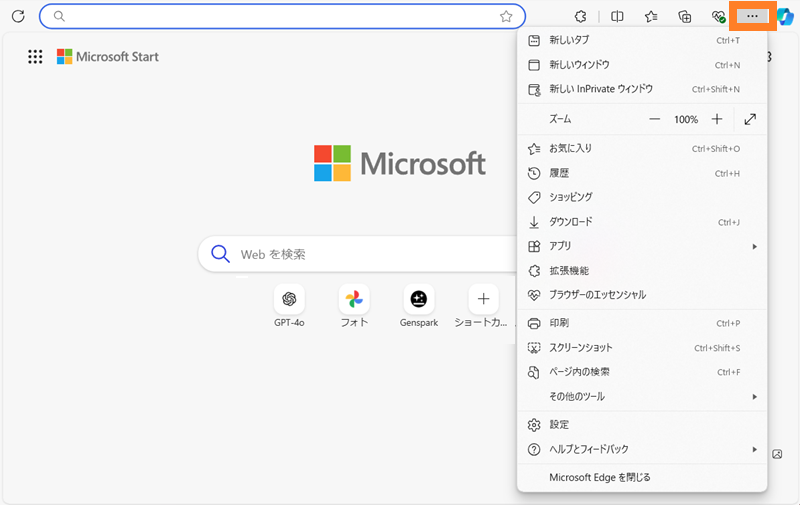This screenshot has height=505, width=800.
Task: Click the Settings and more ellipsis button
Action: [752, 16]
